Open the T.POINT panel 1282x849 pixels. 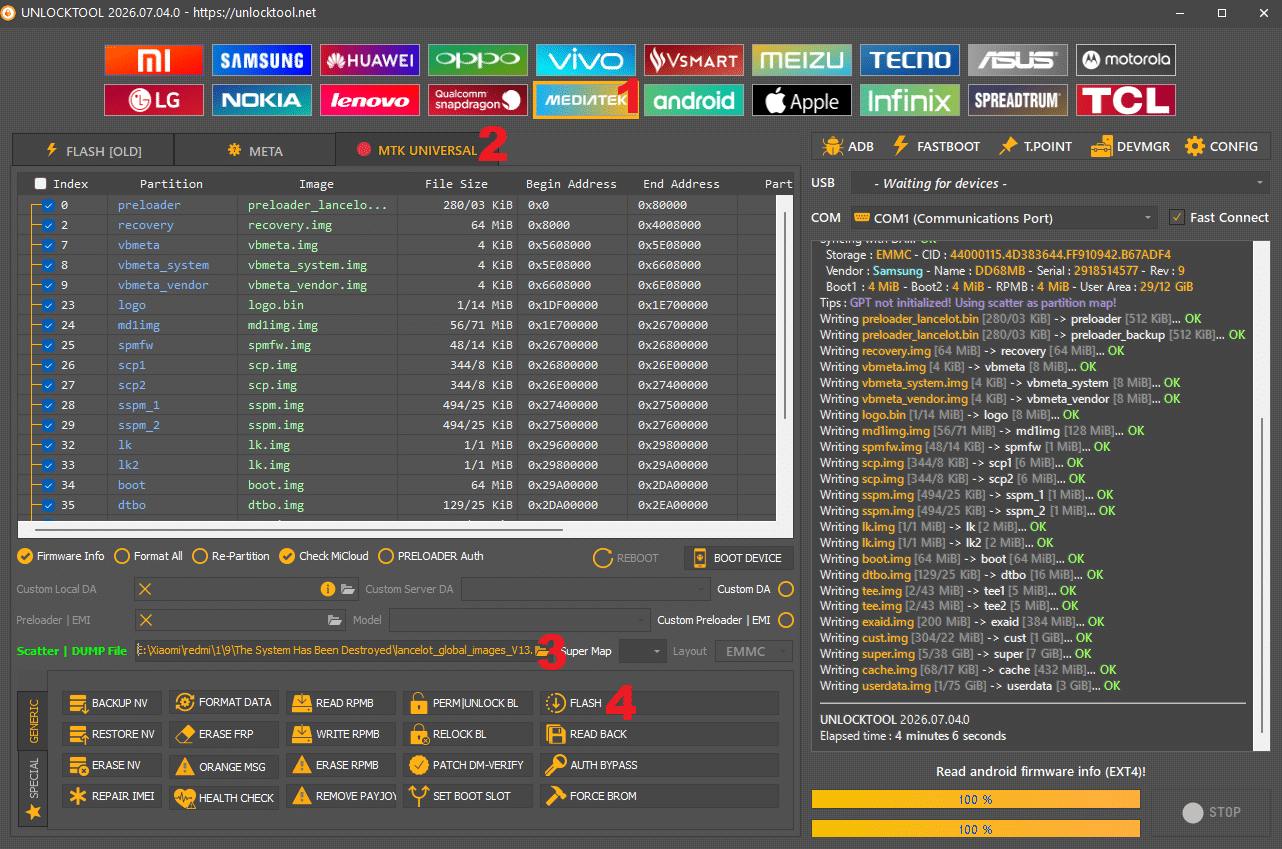pyautogui.click(x=1036, y=146)
